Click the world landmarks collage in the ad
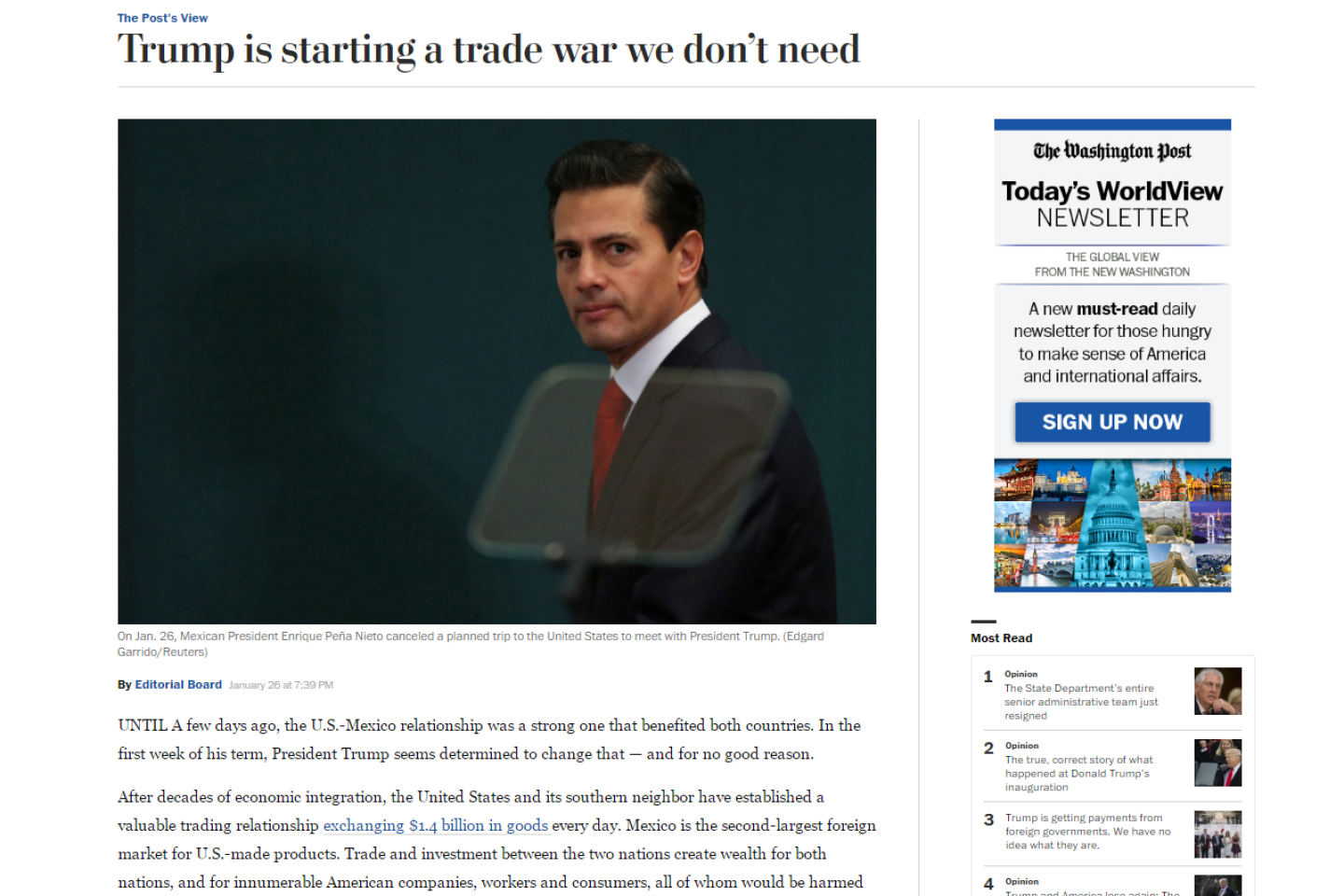This screenshot has width=1344, height=896. tap(1112, 524)
